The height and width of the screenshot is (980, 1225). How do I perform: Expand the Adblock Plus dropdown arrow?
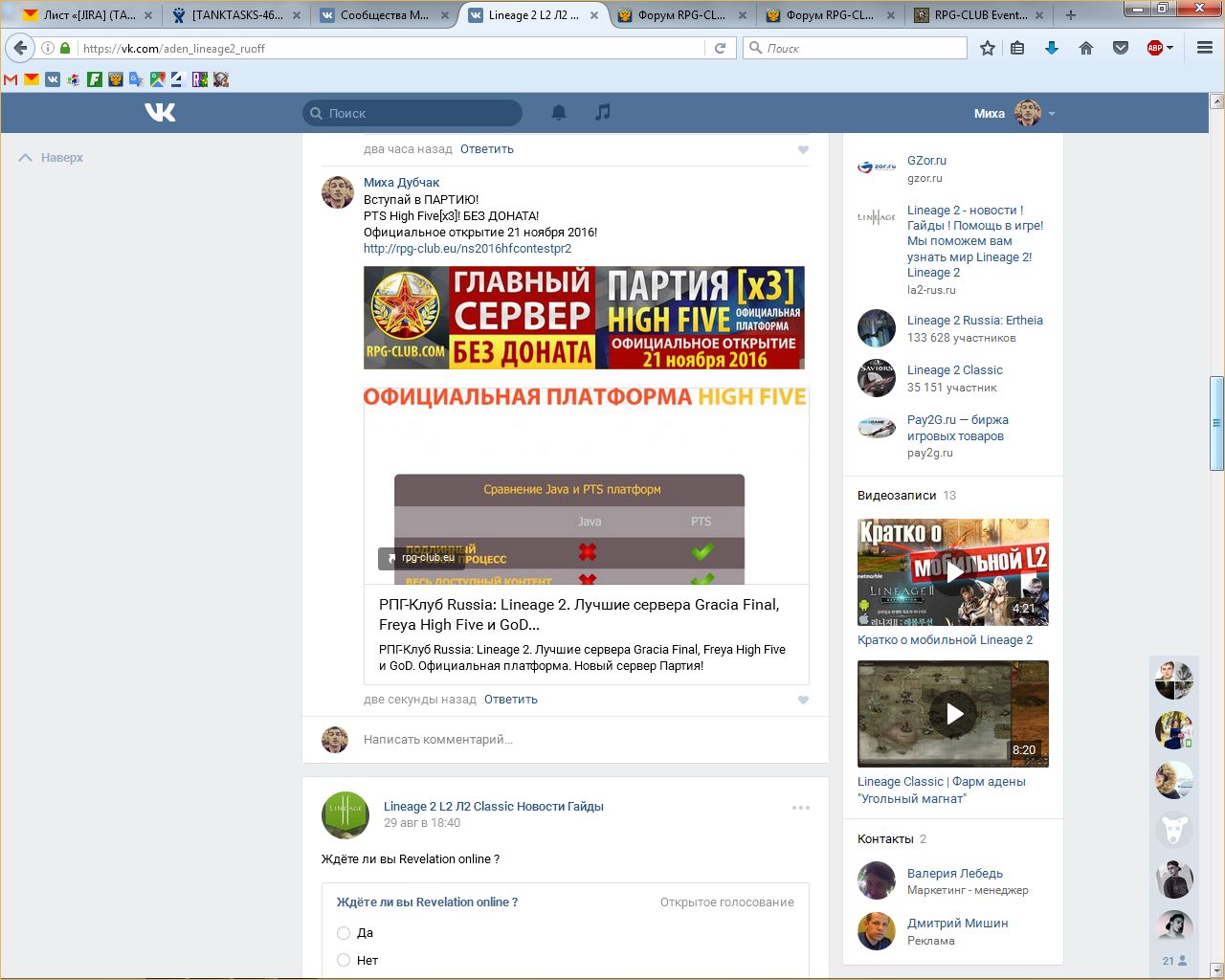(1169, 48)
